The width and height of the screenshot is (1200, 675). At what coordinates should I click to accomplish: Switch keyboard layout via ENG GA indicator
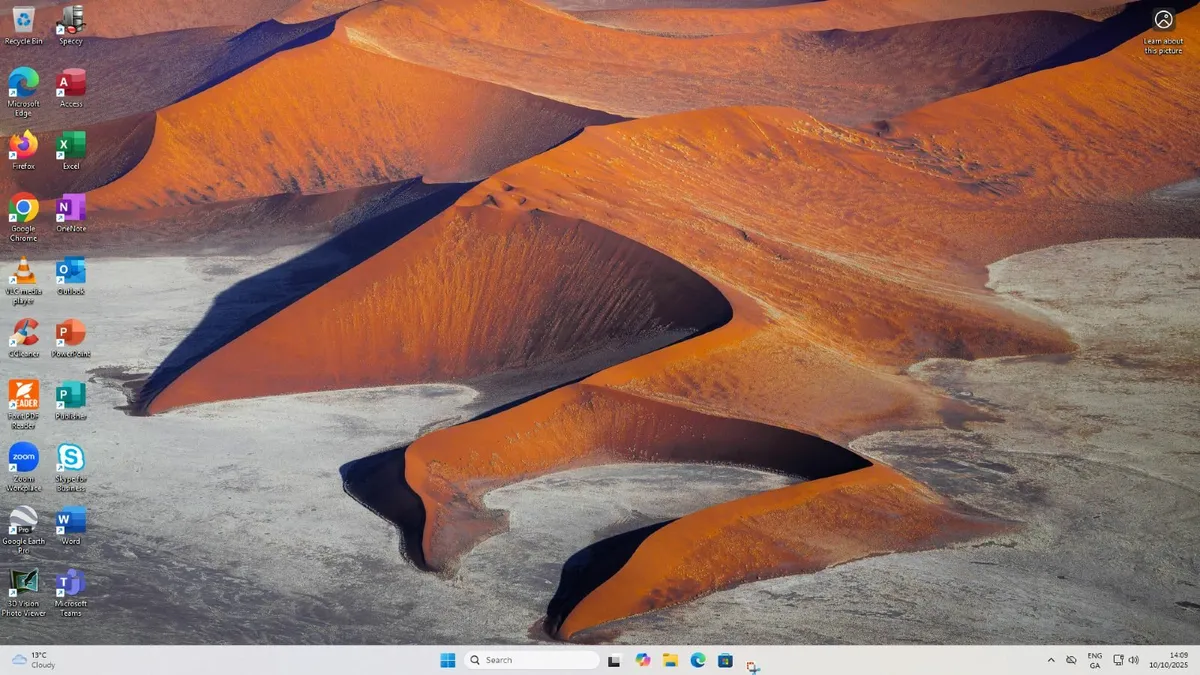click(x=1094, y=660)
